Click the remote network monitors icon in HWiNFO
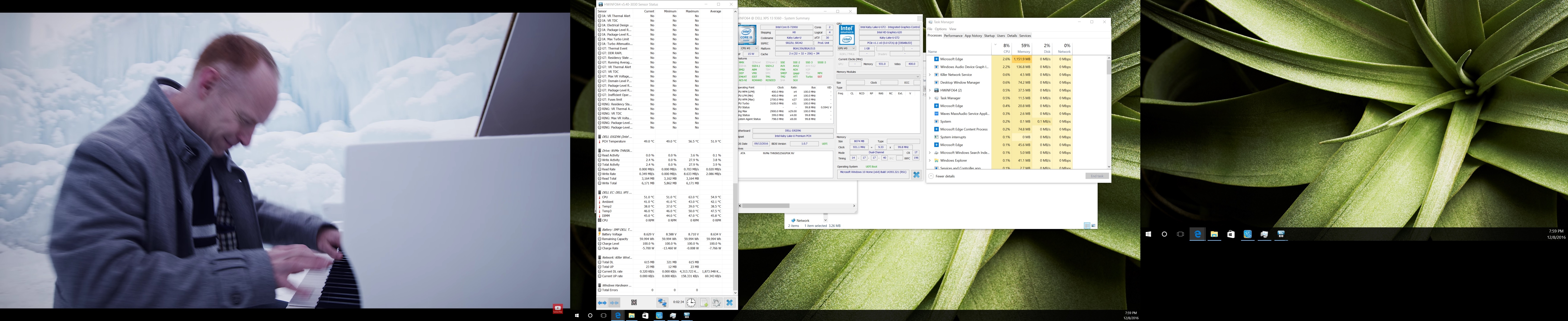 (662, 303)
